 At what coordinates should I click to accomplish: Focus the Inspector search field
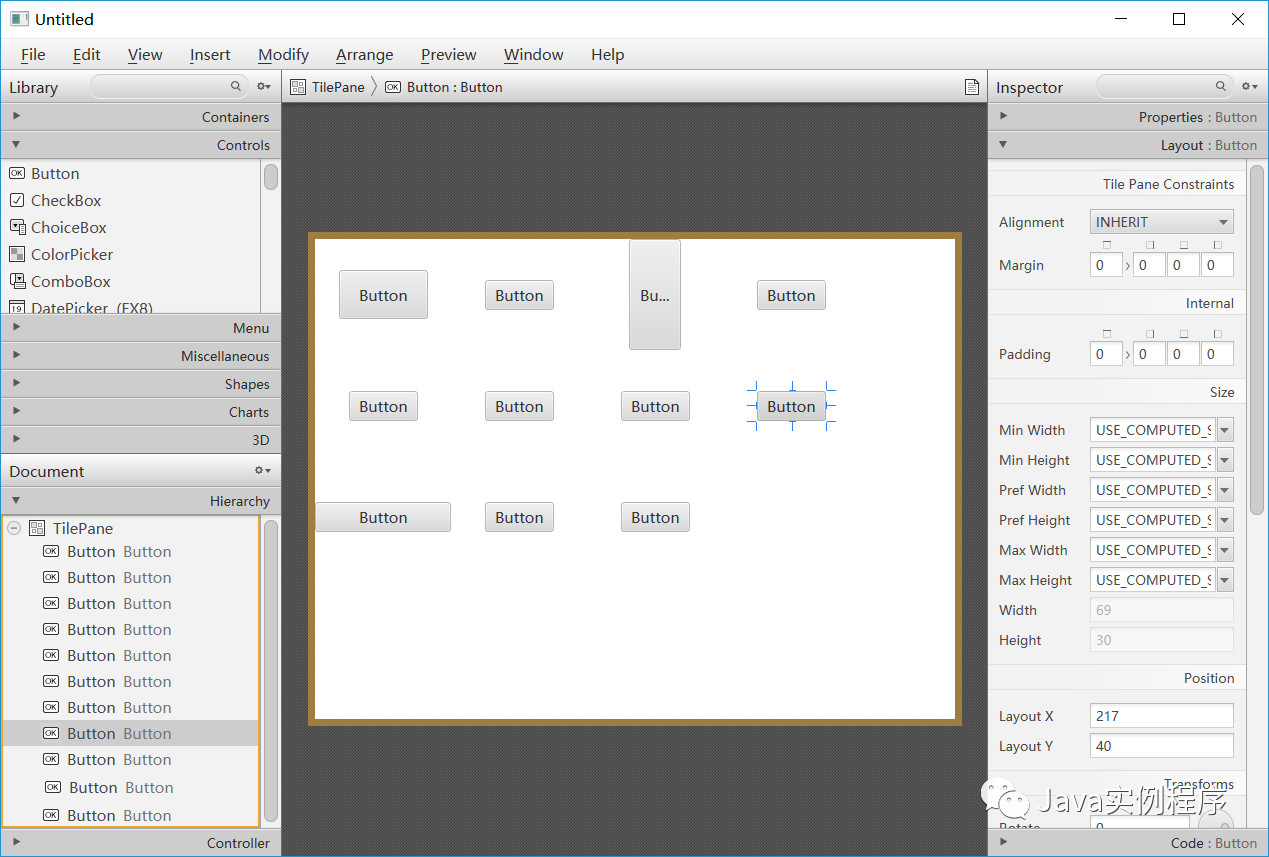pos(1164,87)
